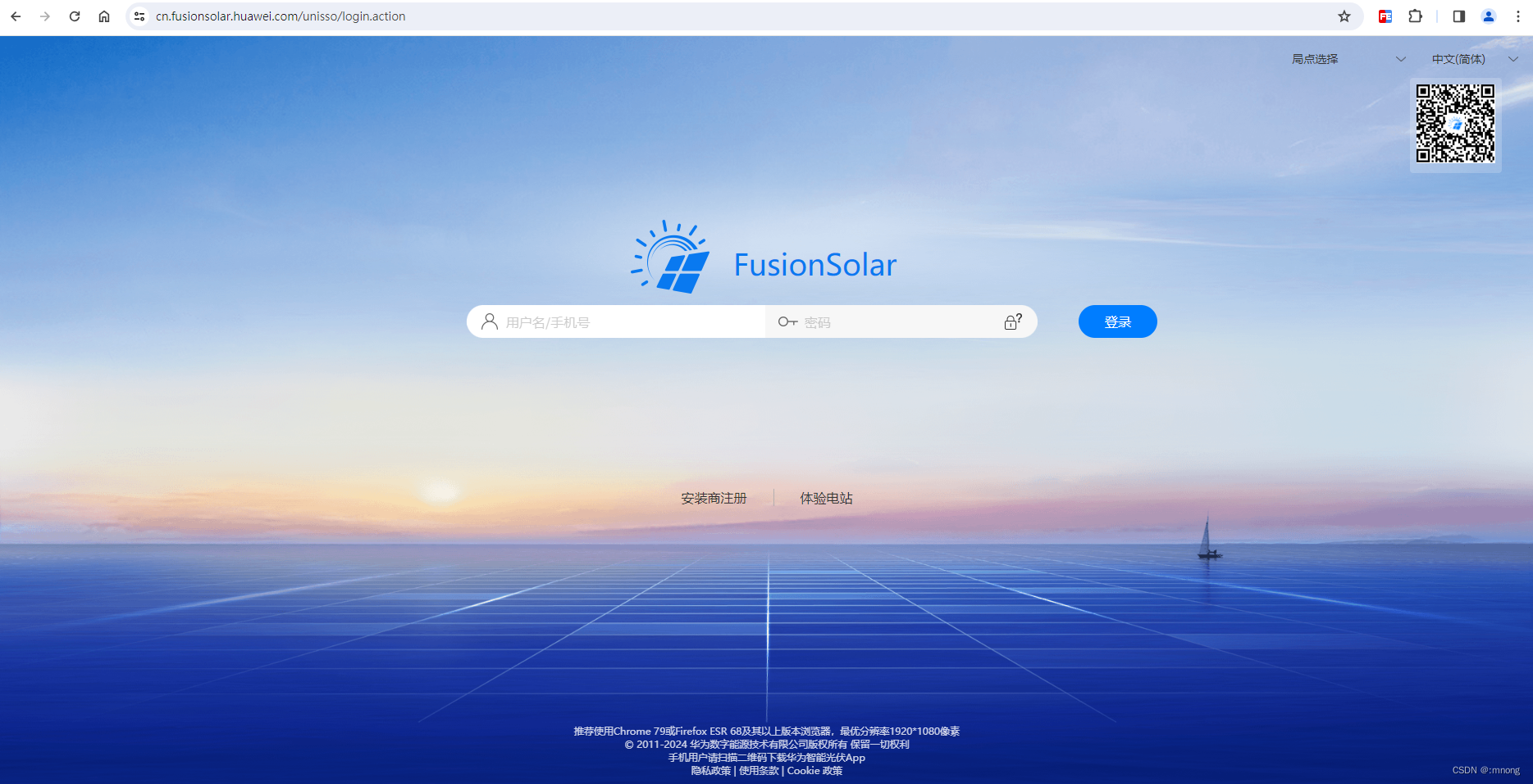Open the 体验电站 demo plant link

(826, 498)
